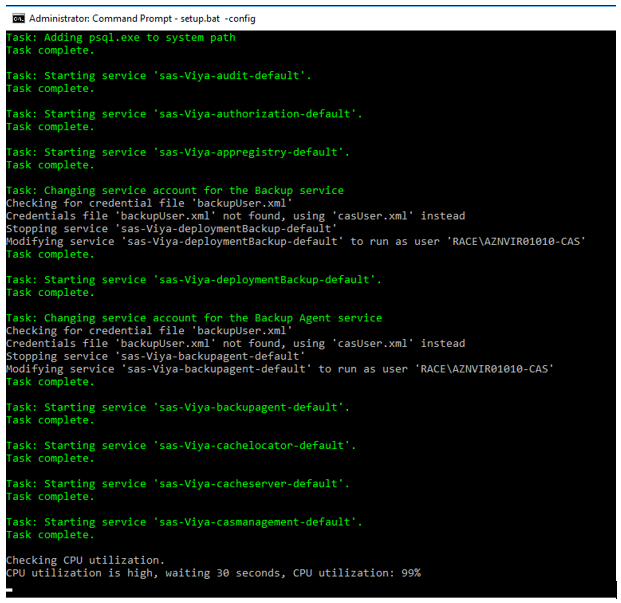Click "Starting service 'sas-Viya-deploymentBackup-default'" line
This screenshot has height=603, width=621.
(x=194, y=280)
